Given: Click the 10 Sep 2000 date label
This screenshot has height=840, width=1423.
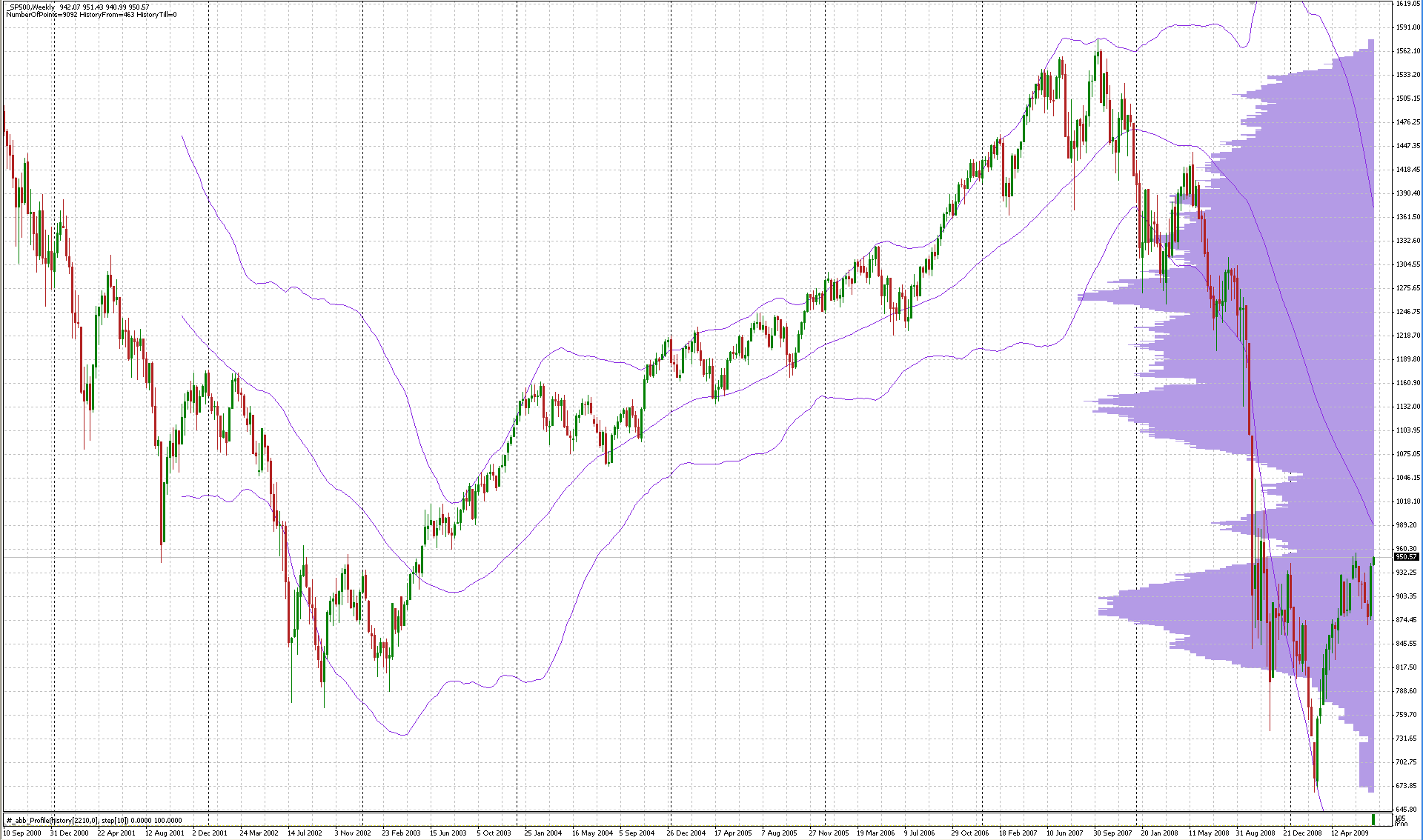Looking at the screenshot, I should (22, 833).
